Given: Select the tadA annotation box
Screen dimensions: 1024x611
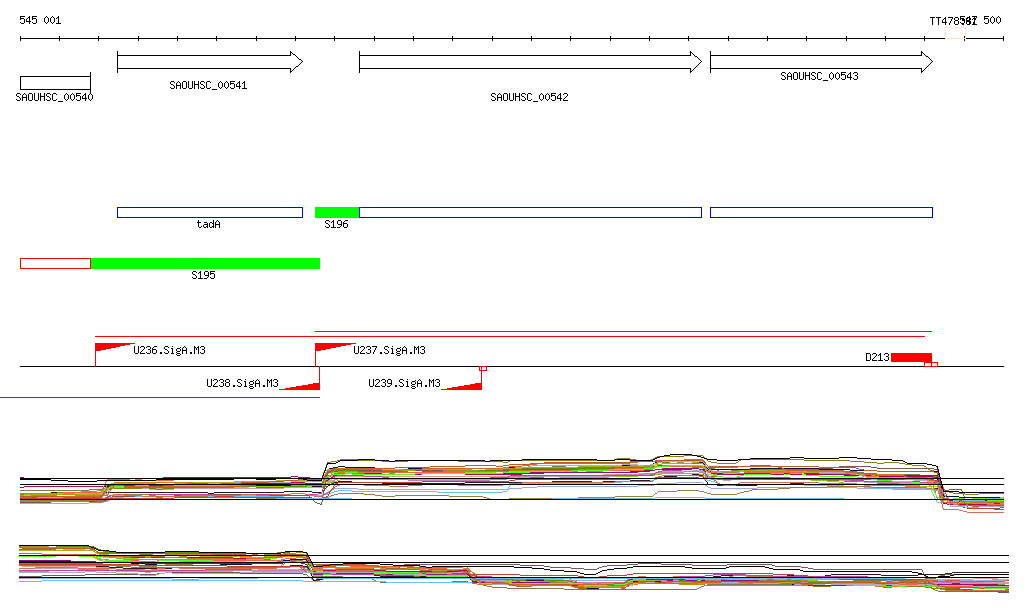Looking at the screenshot, I should coord(209,212).
